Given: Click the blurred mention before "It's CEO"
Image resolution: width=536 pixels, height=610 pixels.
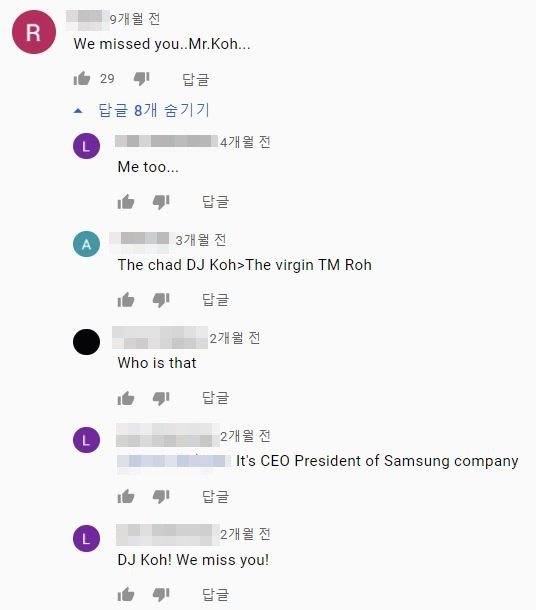Looking at the screenshot, I should (x=174, y=461).
